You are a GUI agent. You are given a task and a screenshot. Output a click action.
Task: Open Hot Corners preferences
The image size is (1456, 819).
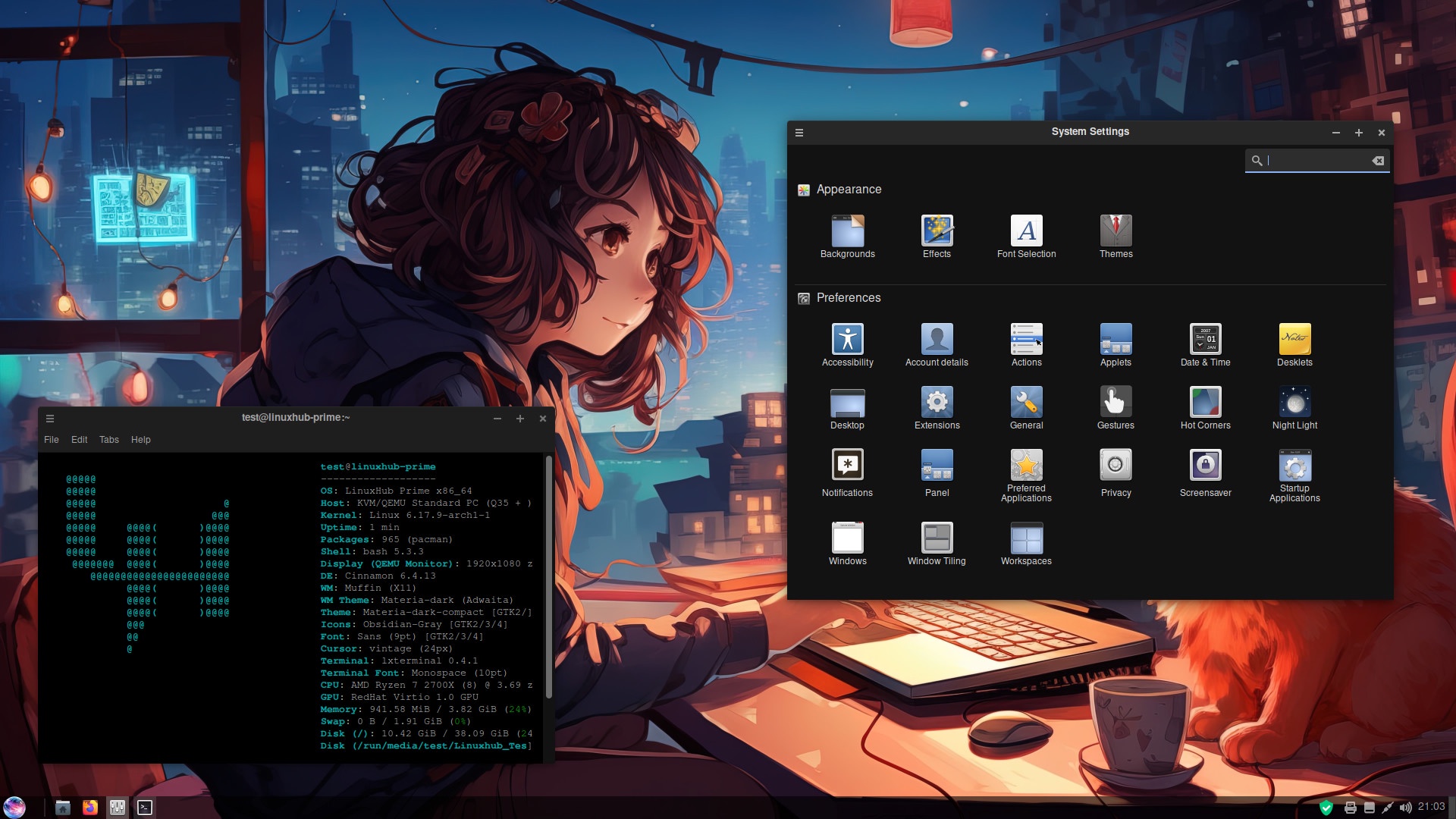tap(1205, 403)
